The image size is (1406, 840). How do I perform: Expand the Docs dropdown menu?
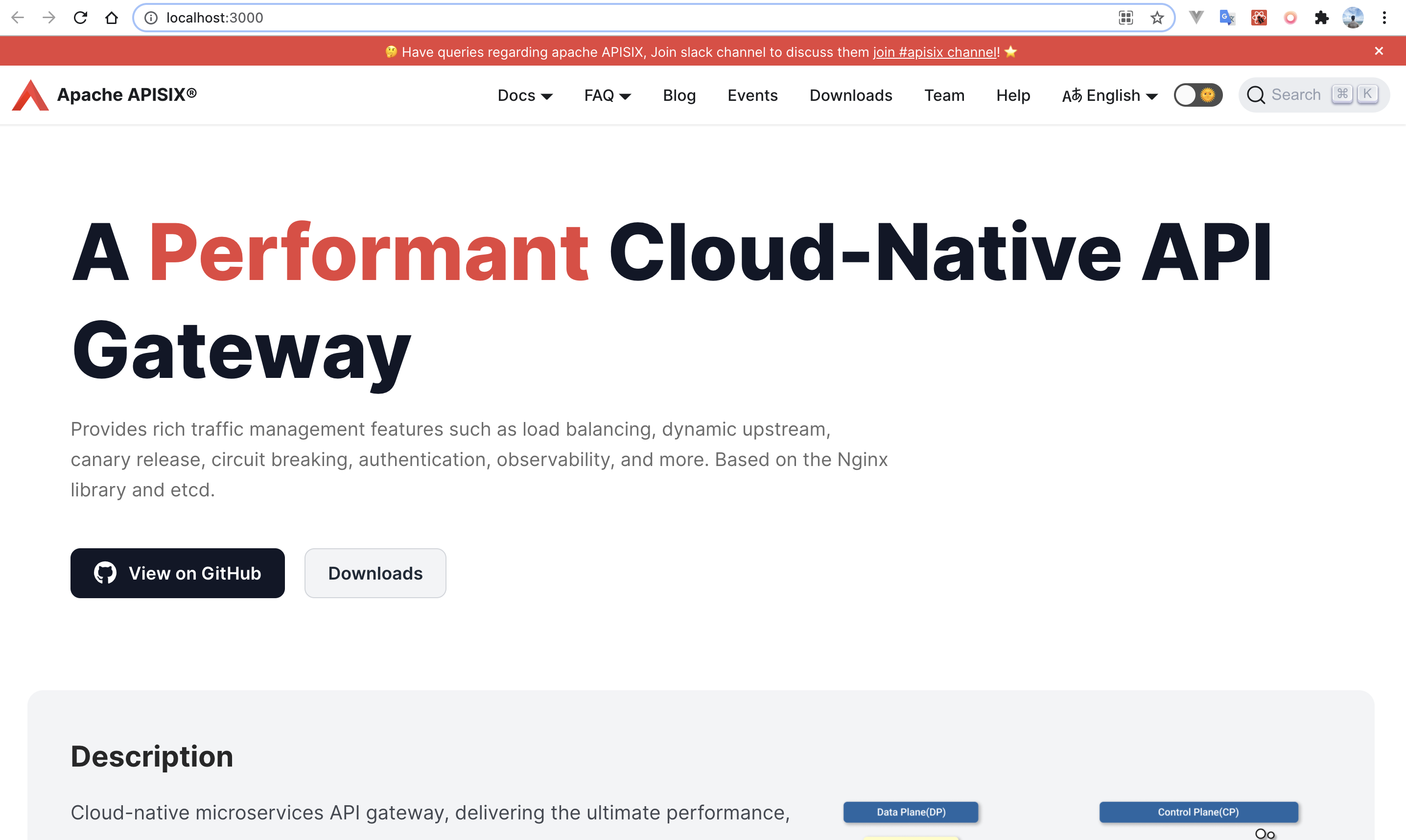click(x=524, y=95)
